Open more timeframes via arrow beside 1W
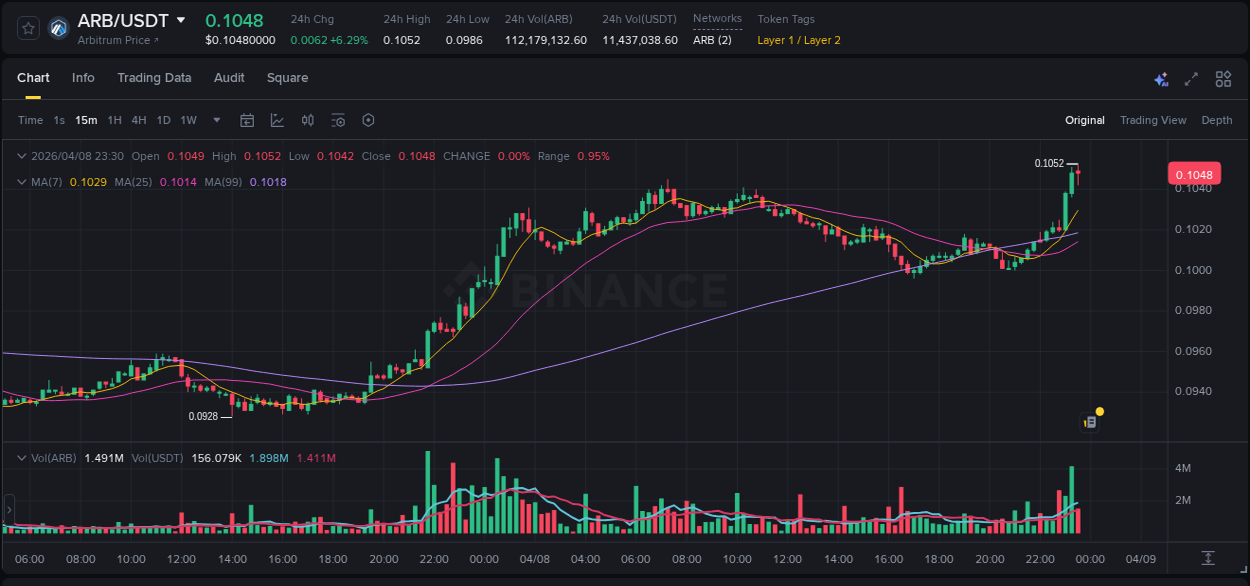The height and width of the screenshot is (586, 1250). [x=216, y=120]
